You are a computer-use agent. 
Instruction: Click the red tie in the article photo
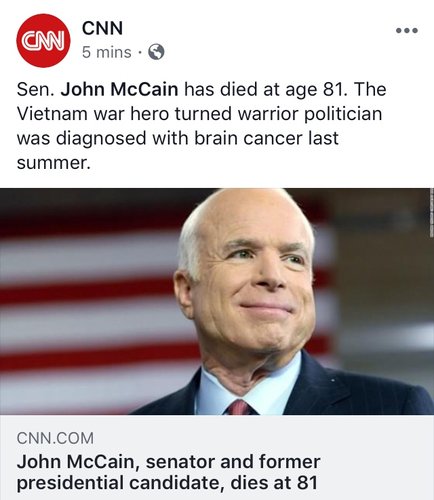pos(238,407)
